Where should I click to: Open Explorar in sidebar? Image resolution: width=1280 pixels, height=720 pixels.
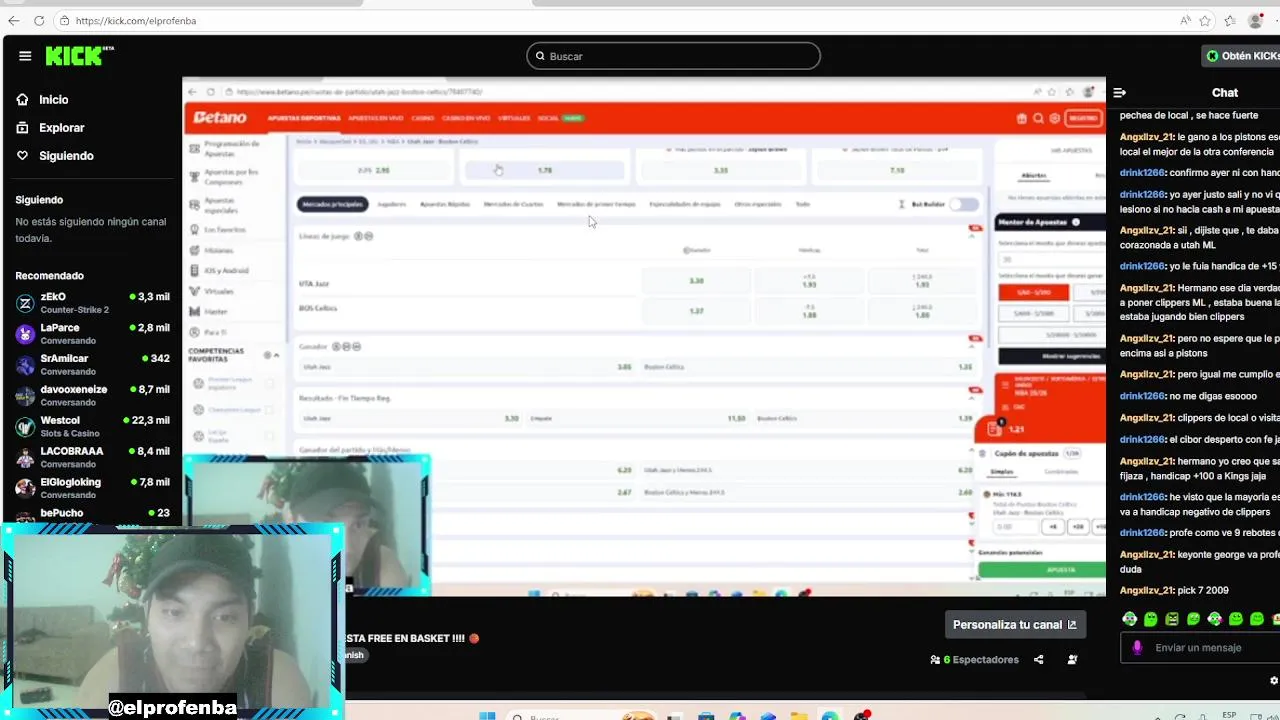61,128
